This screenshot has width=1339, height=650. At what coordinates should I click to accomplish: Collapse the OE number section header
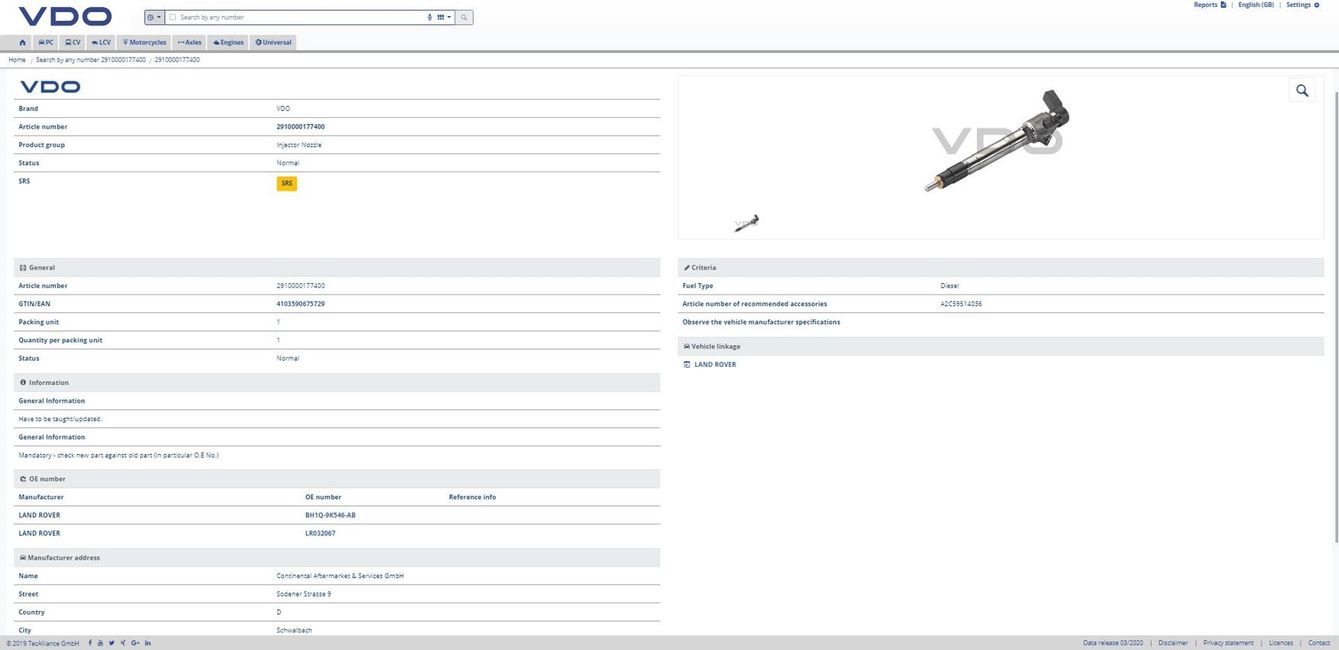tap(337, 479)
